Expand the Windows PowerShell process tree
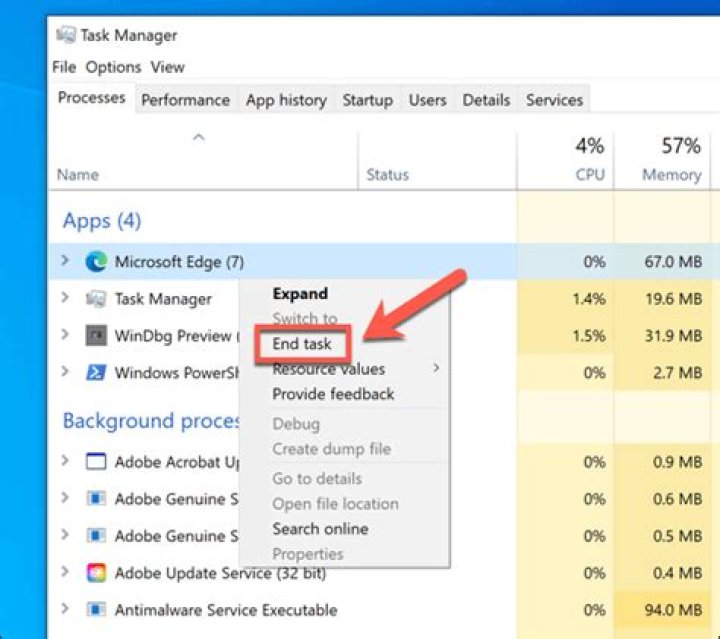720x639 pixels. tap(65, 373)
